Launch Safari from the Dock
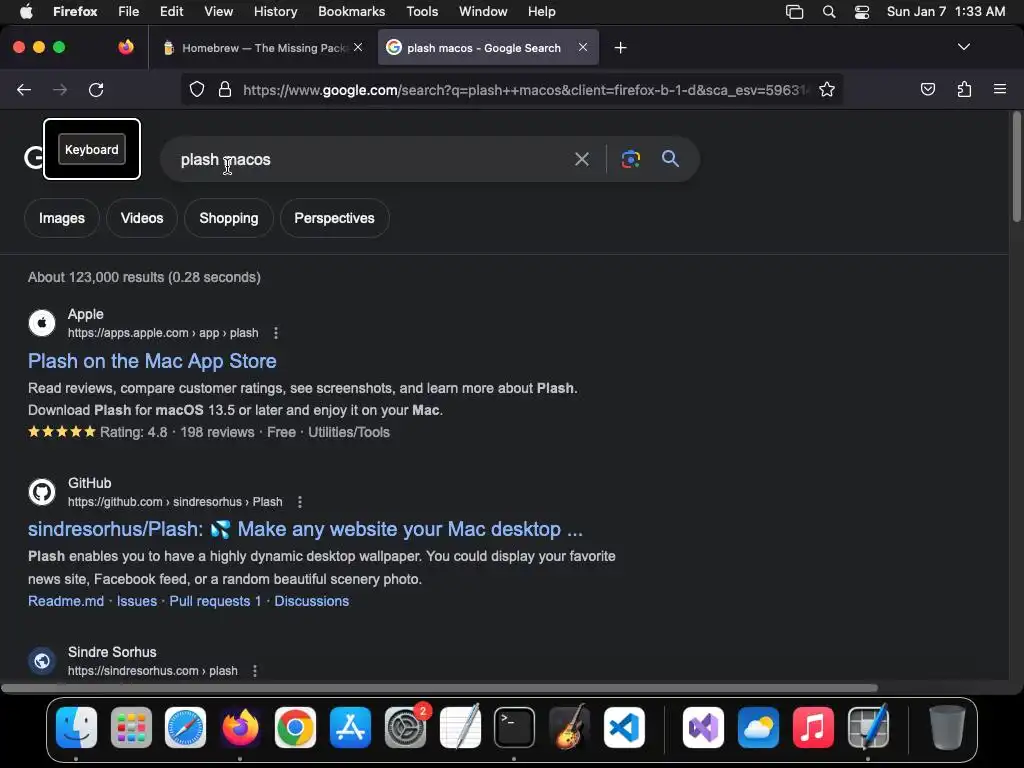 [185, 728]
